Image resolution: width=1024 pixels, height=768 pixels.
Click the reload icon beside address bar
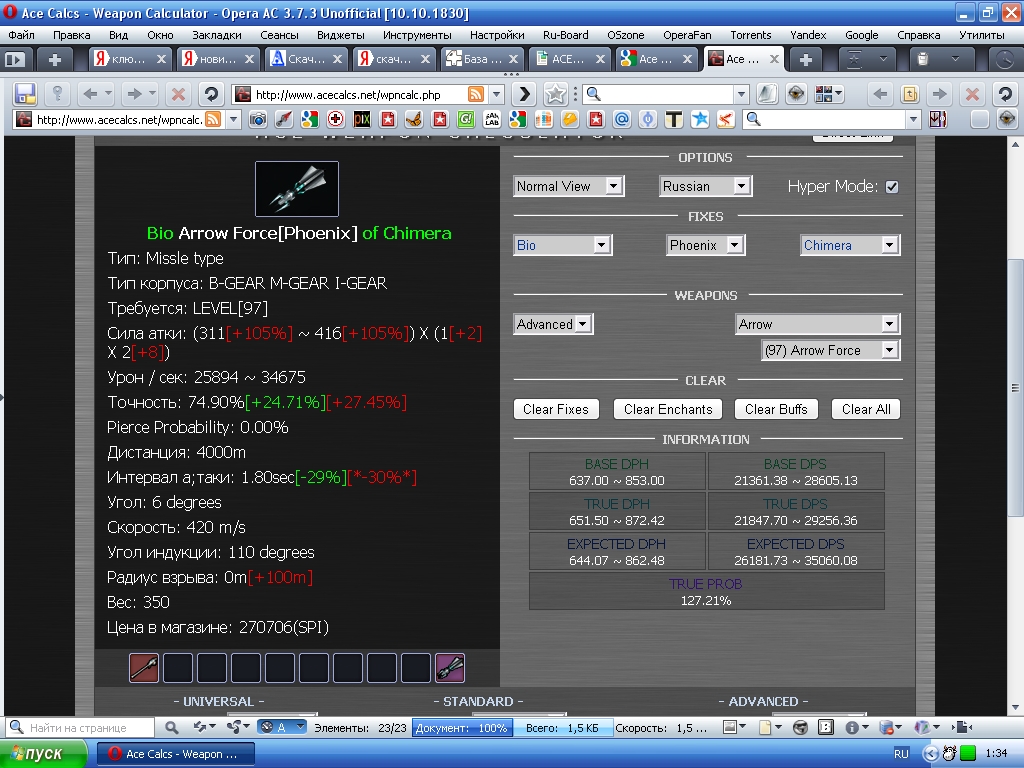coord(210,94)
